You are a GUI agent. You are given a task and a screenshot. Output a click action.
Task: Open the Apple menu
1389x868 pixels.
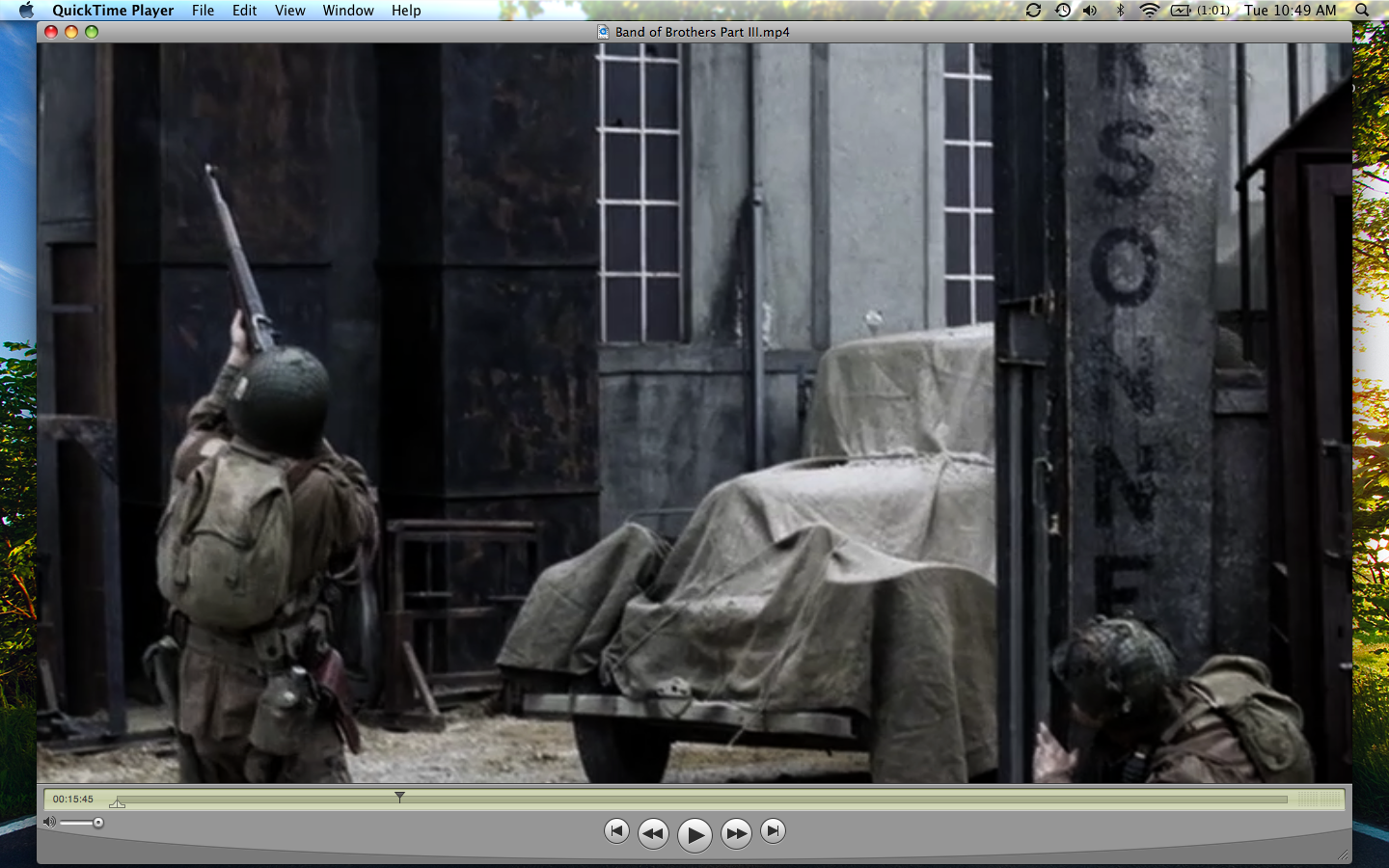(26, 10)
